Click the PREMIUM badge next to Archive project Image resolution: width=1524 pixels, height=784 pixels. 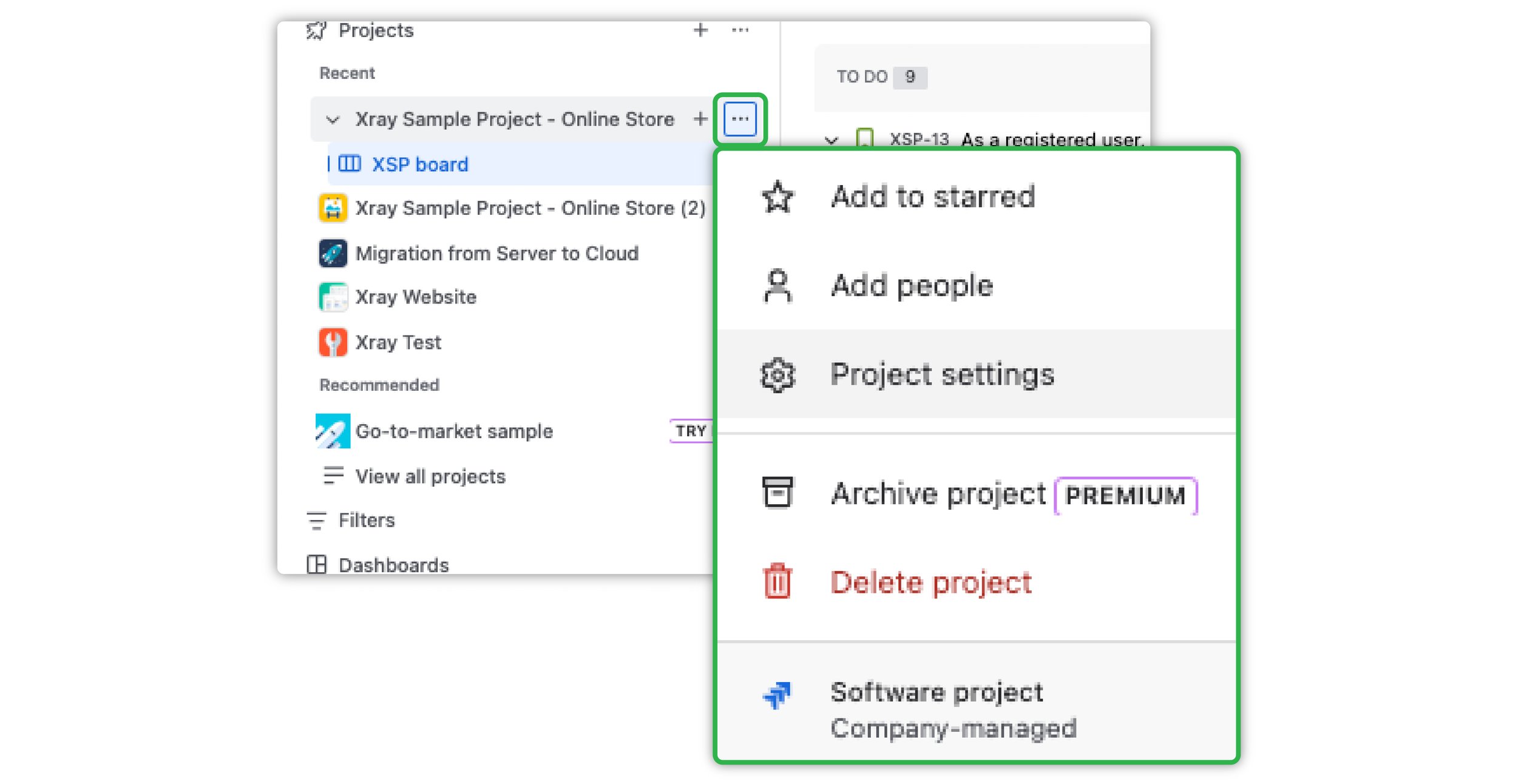(x=1125, y=495)
